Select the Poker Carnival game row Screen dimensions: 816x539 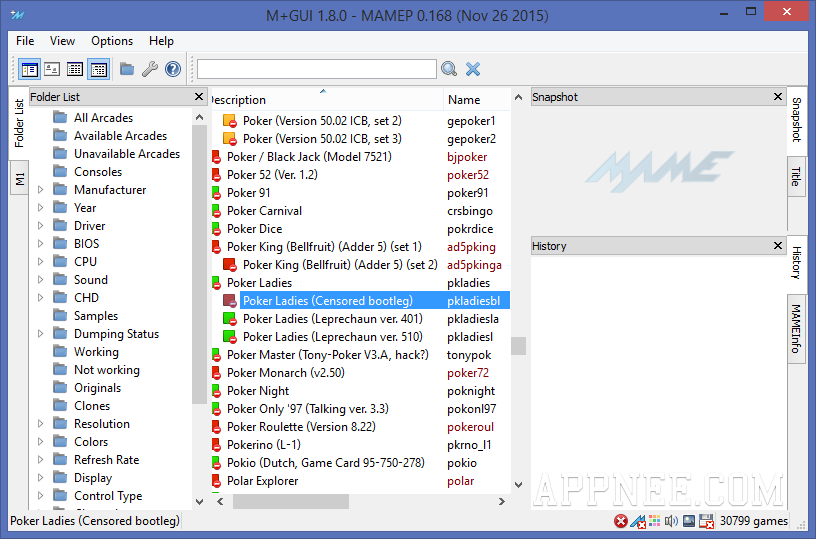point(360,211)
